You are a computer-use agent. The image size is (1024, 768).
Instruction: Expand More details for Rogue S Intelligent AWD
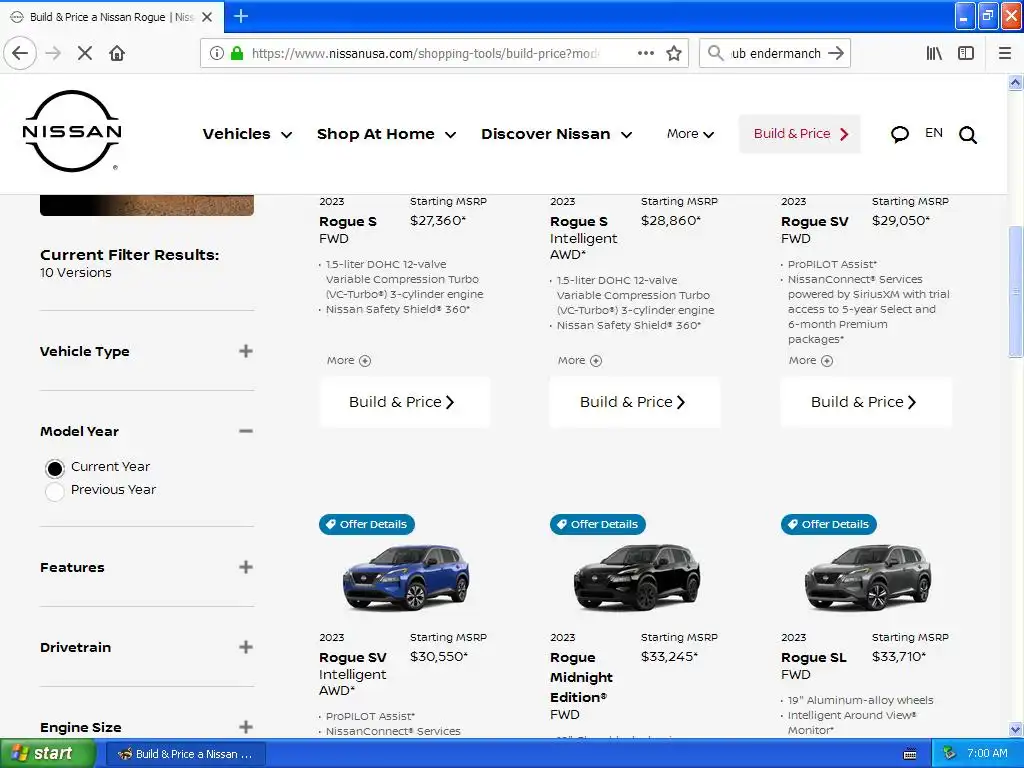pyautogui.click(x=580, y=360)
